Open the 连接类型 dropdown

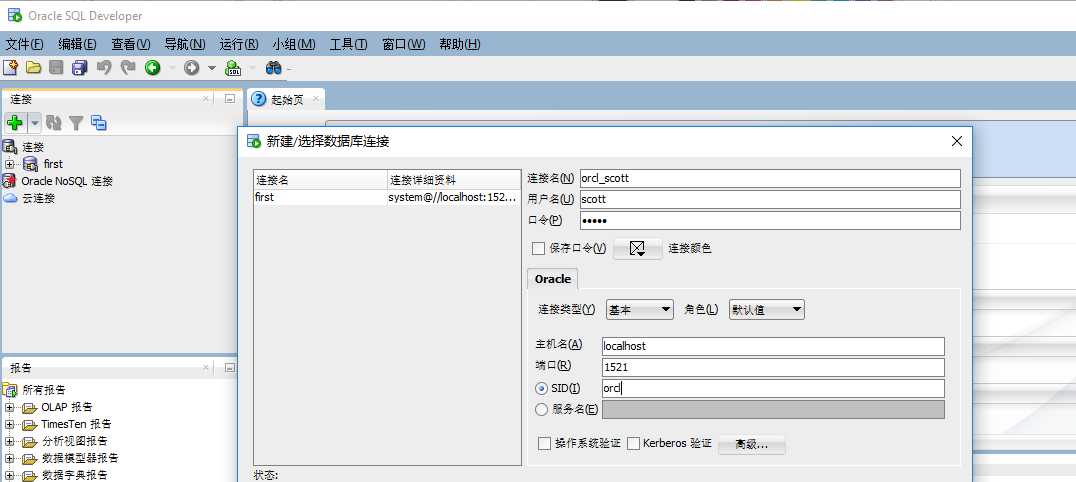[x=640, y=310]
